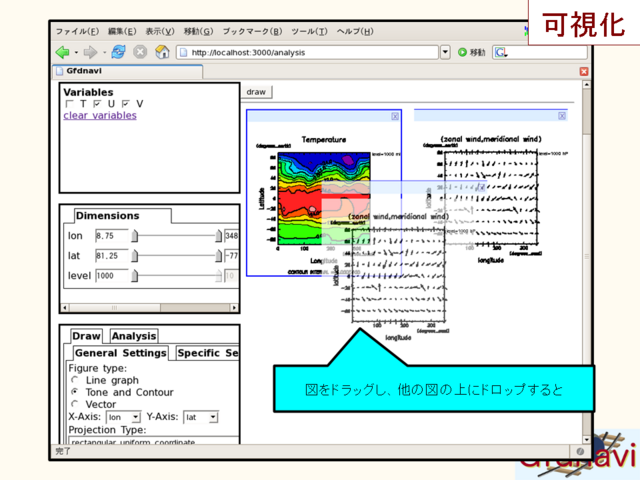The width and height of the screenshot is (640, 480).
Task: Open the ヘルプ(H) menu
Action: 355,31
